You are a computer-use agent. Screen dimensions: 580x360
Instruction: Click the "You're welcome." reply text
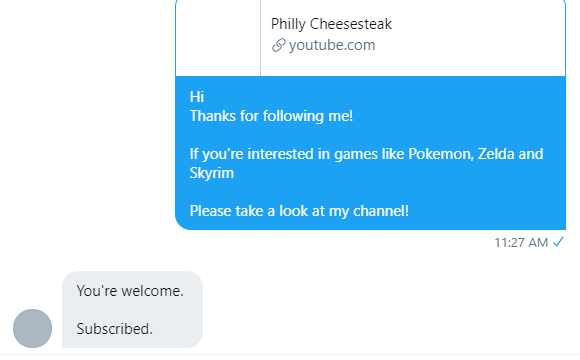(130, 291)
